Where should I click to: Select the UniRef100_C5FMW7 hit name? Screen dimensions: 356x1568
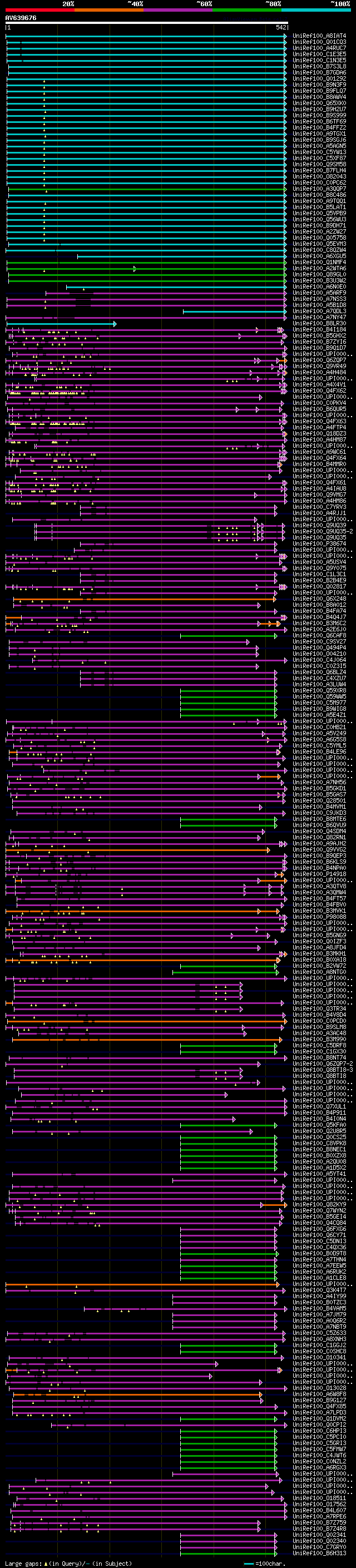pyautogui.click(x=319, y=1450)
